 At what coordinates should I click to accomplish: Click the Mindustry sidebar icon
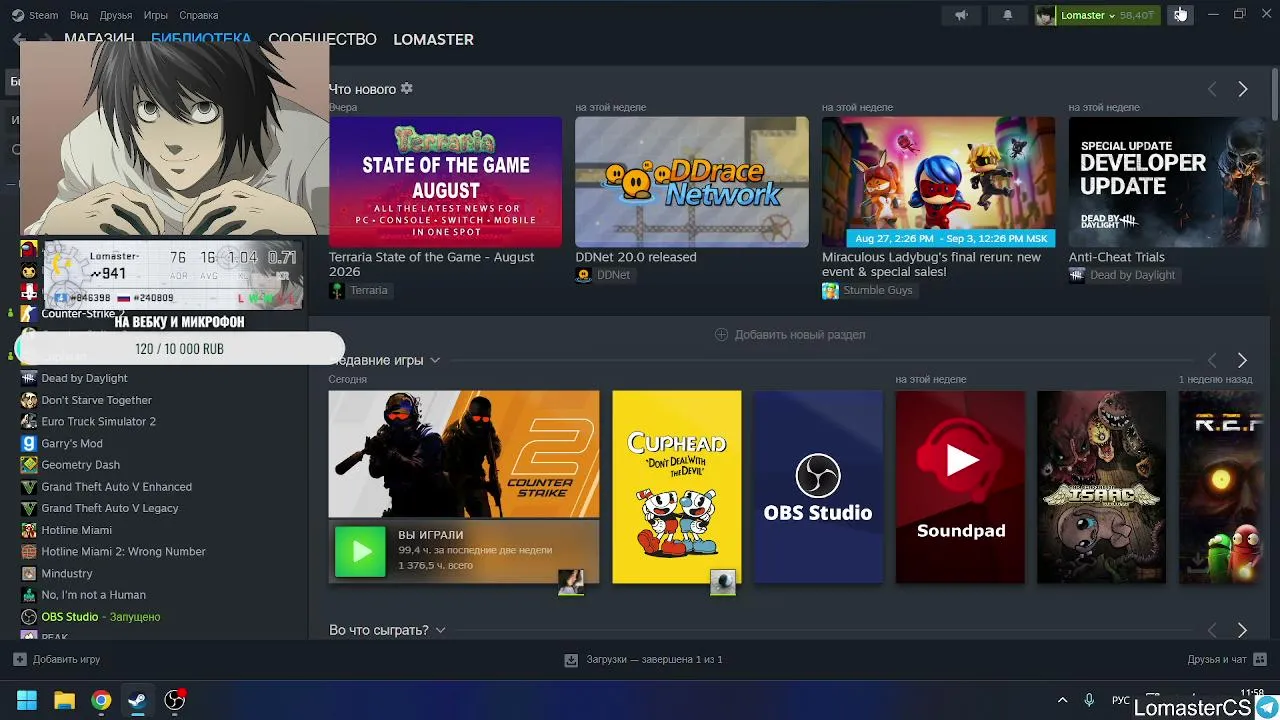tap(29, 573)
